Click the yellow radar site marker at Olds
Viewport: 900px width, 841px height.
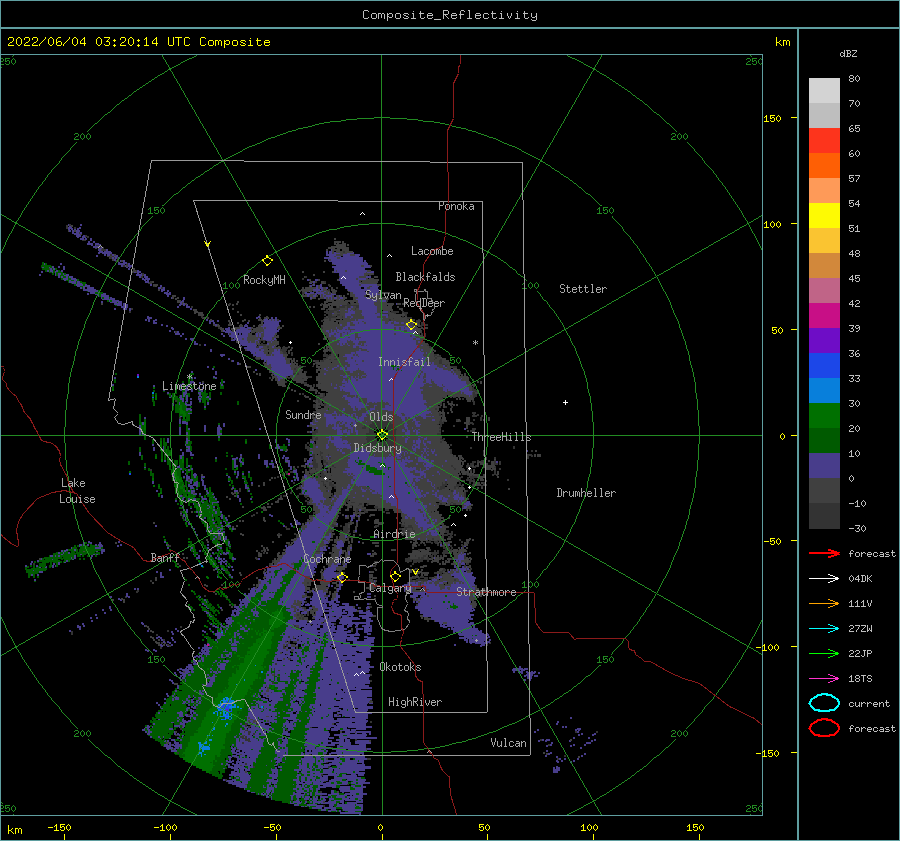[382, 435]
